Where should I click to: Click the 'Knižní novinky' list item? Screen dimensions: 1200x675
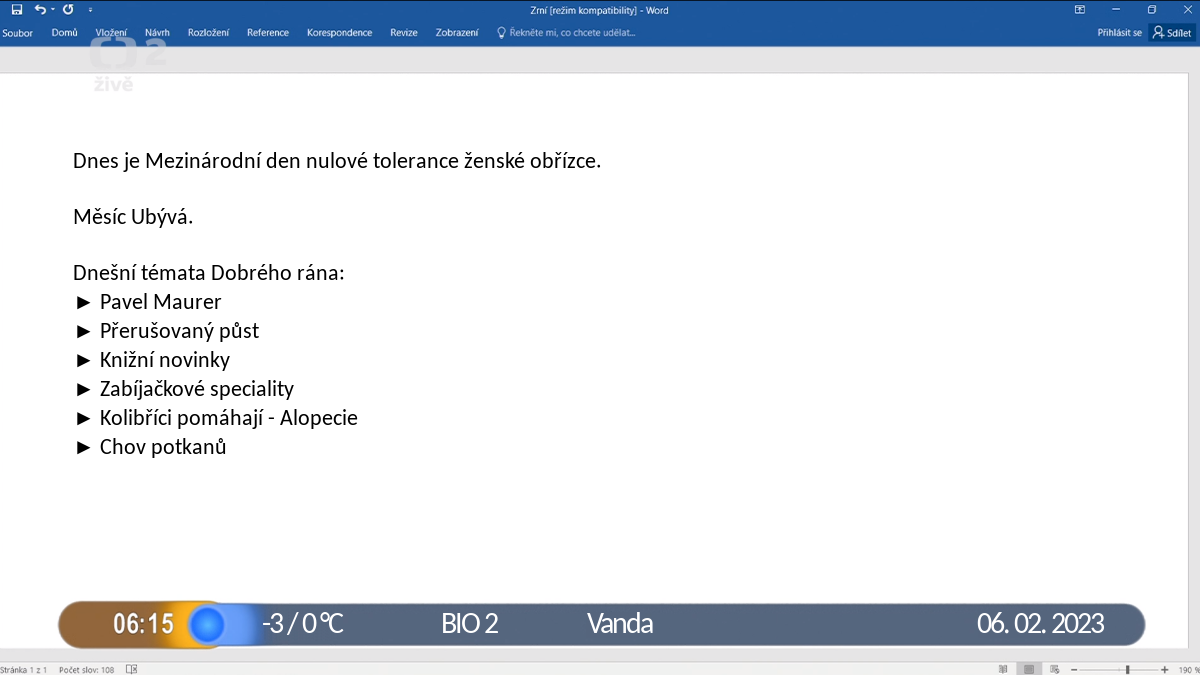point(165,360)
